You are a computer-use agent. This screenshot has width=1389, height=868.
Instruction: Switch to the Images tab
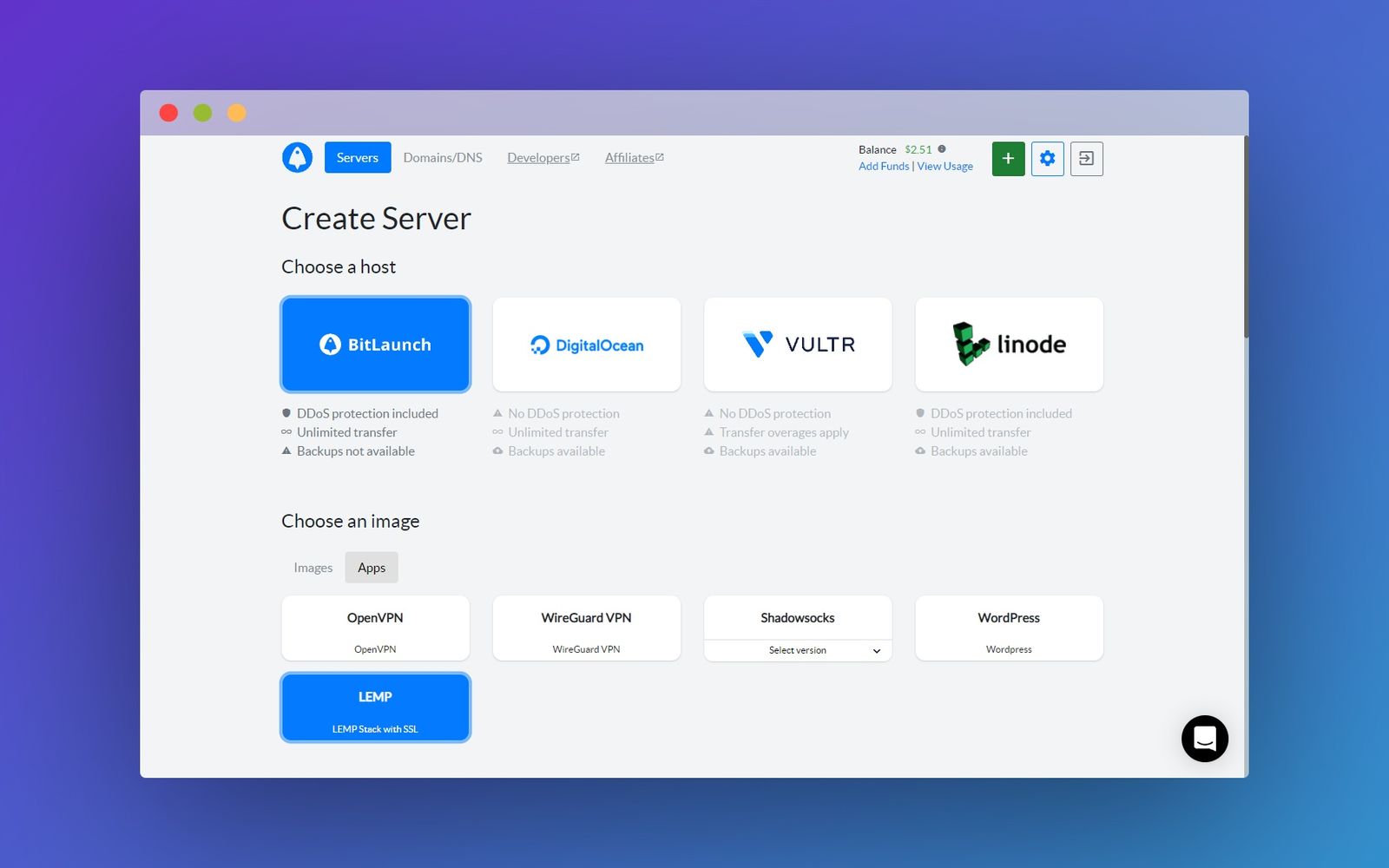312,567
